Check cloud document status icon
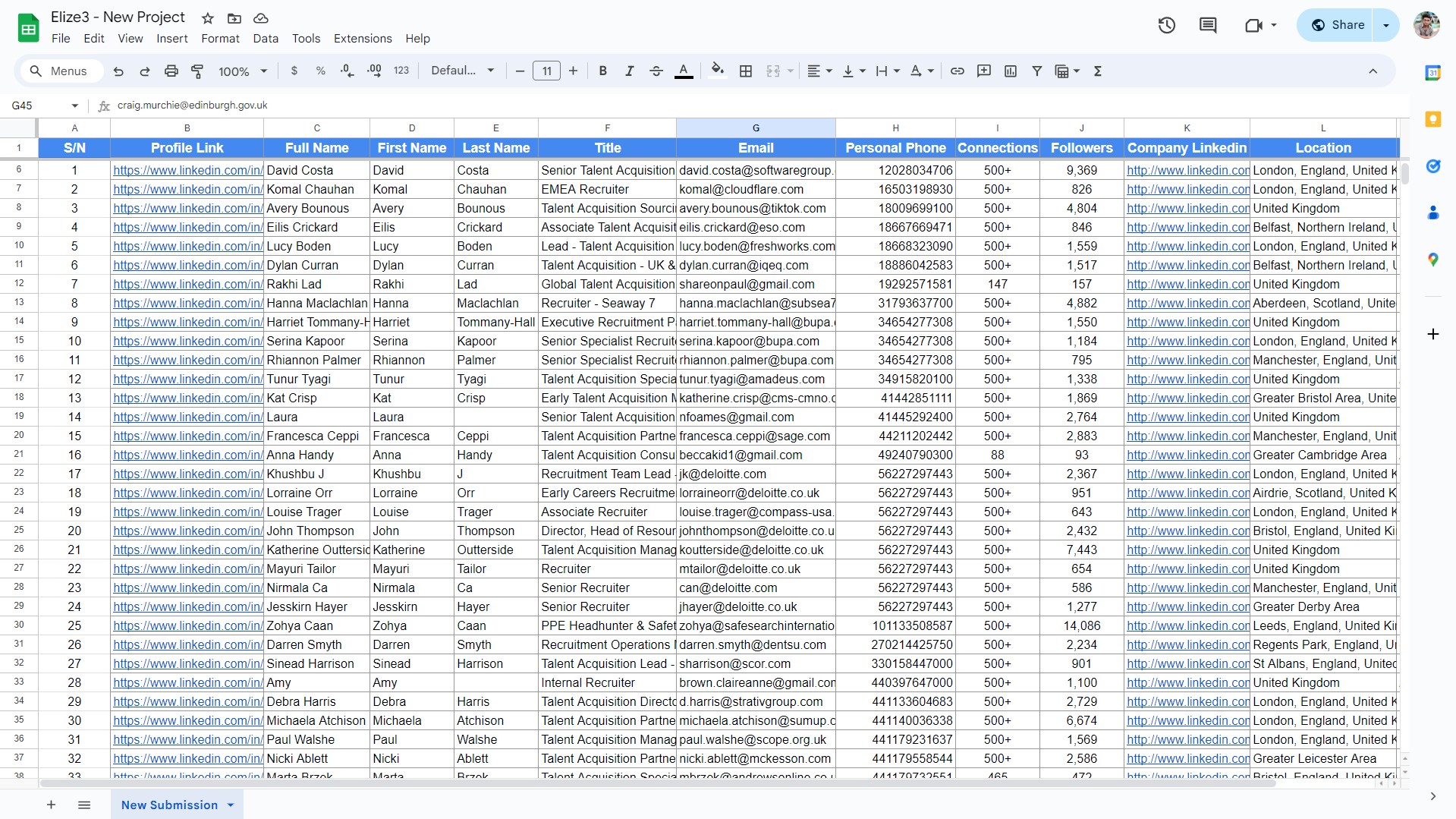This screenshot has width=1456, height=819. pos(261,18)
